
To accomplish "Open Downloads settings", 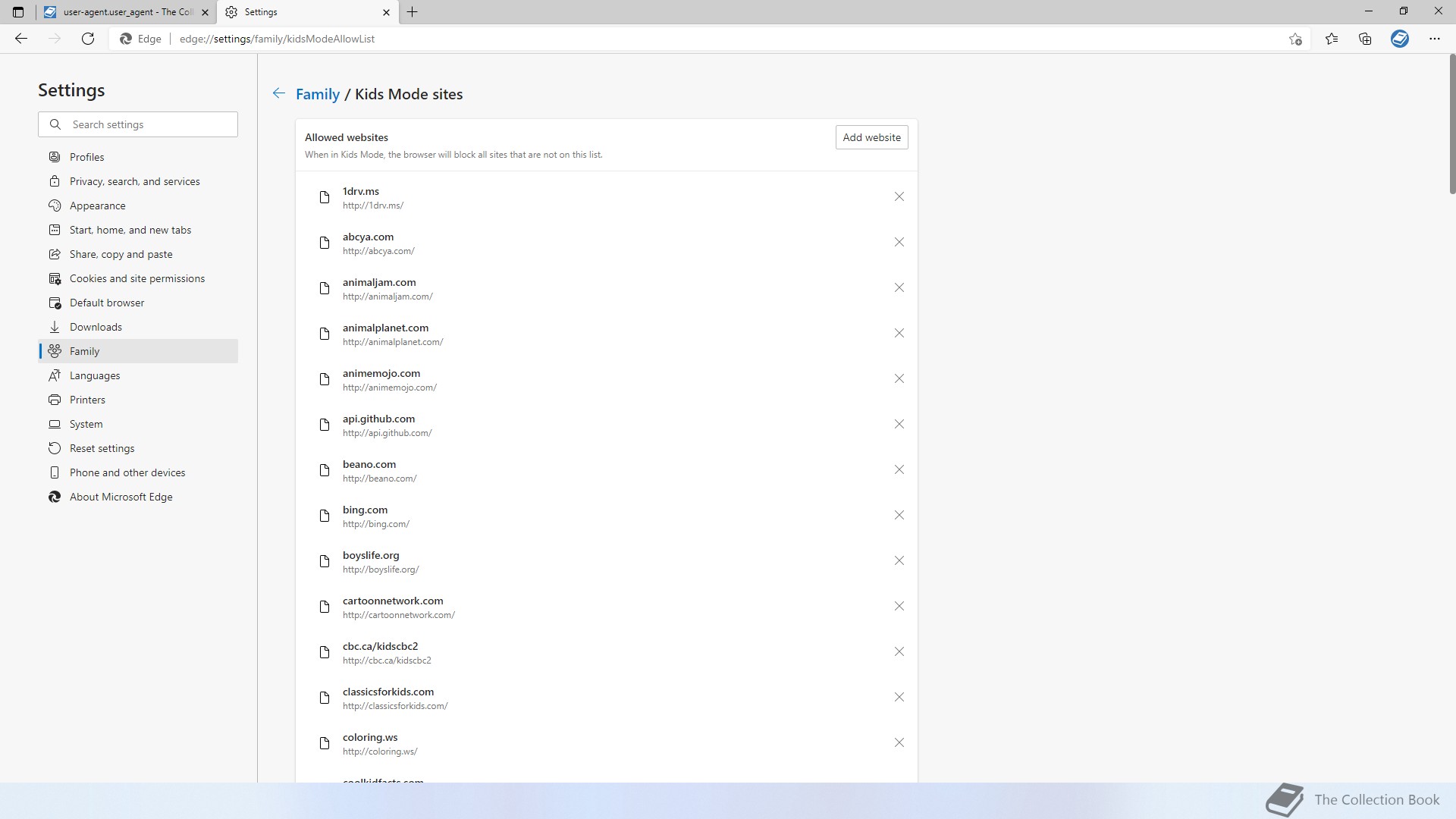I will click(138, 327).
